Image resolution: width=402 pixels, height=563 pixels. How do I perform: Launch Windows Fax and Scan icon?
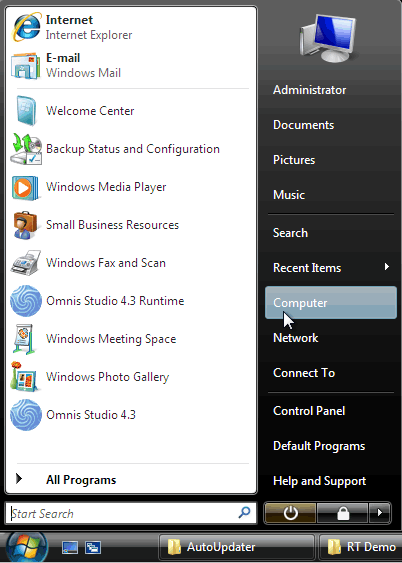(26, 263)
